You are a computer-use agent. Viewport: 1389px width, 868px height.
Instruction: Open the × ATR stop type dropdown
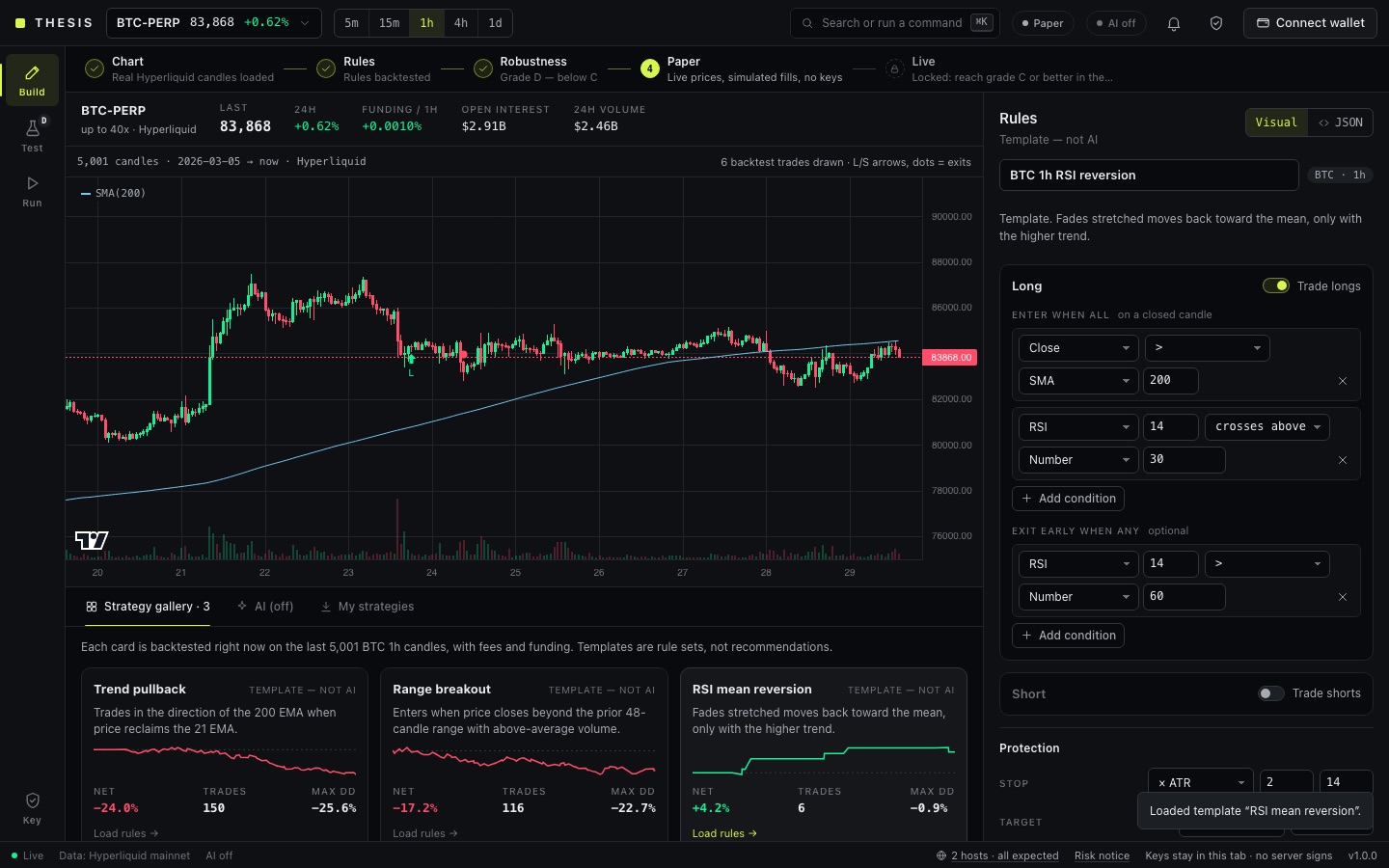pyautogui.click(x=1200, y=782)
